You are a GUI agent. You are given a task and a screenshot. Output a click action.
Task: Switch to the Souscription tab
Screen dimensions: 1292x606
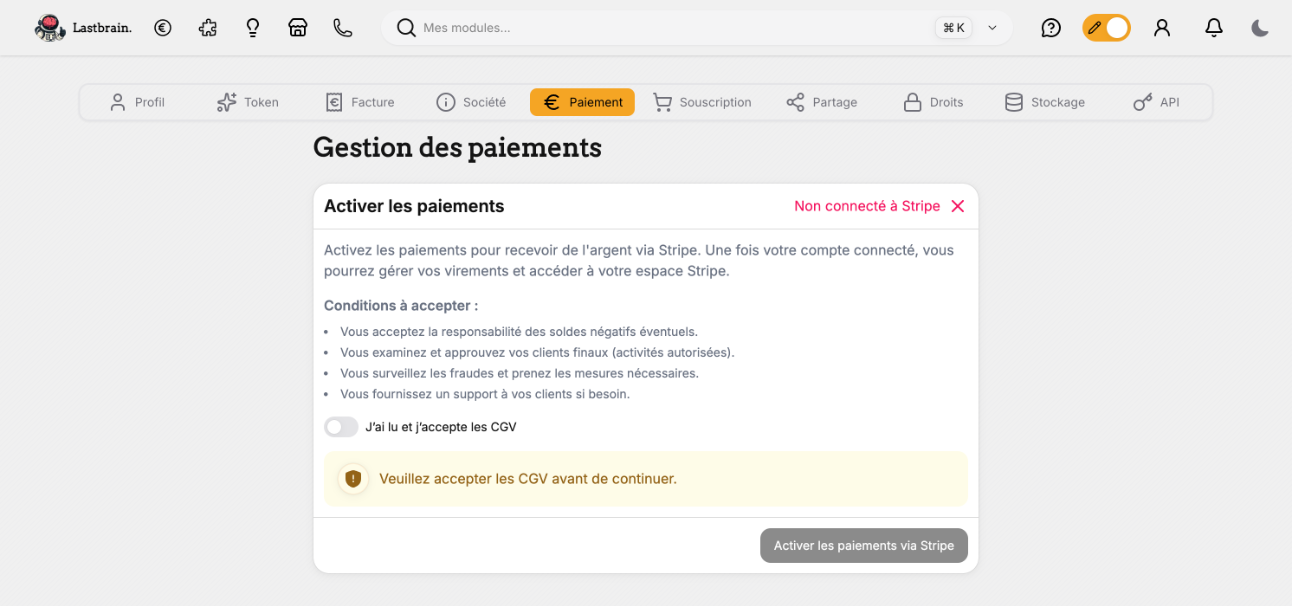coord(703,101)
